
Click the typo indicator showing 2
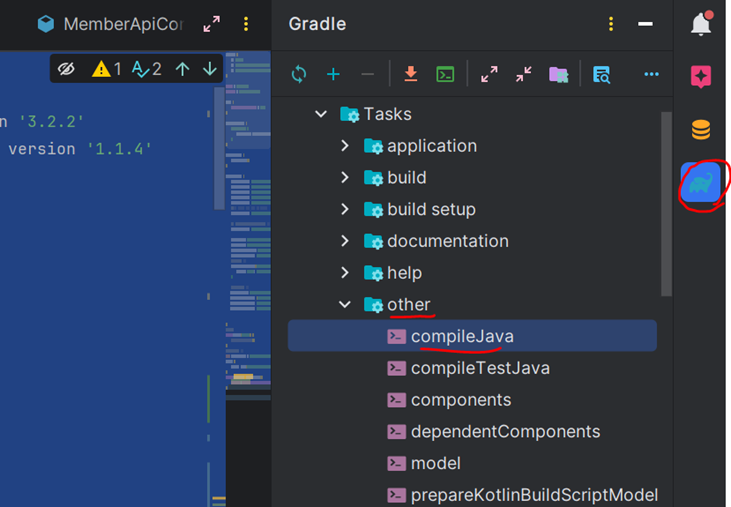[x=146, y=69]
